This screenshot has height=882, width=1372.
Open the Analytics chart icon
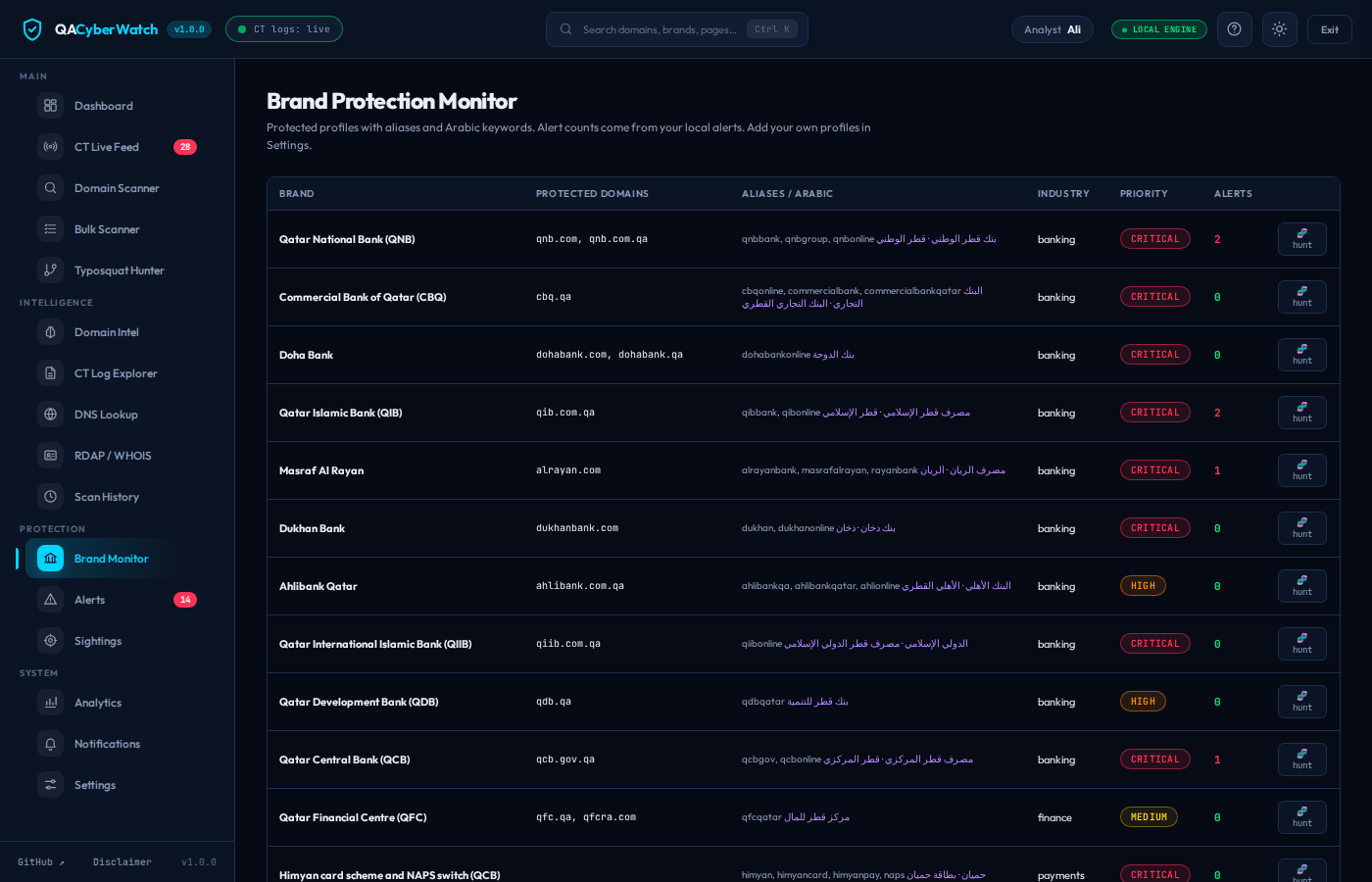tap(50, 703)
